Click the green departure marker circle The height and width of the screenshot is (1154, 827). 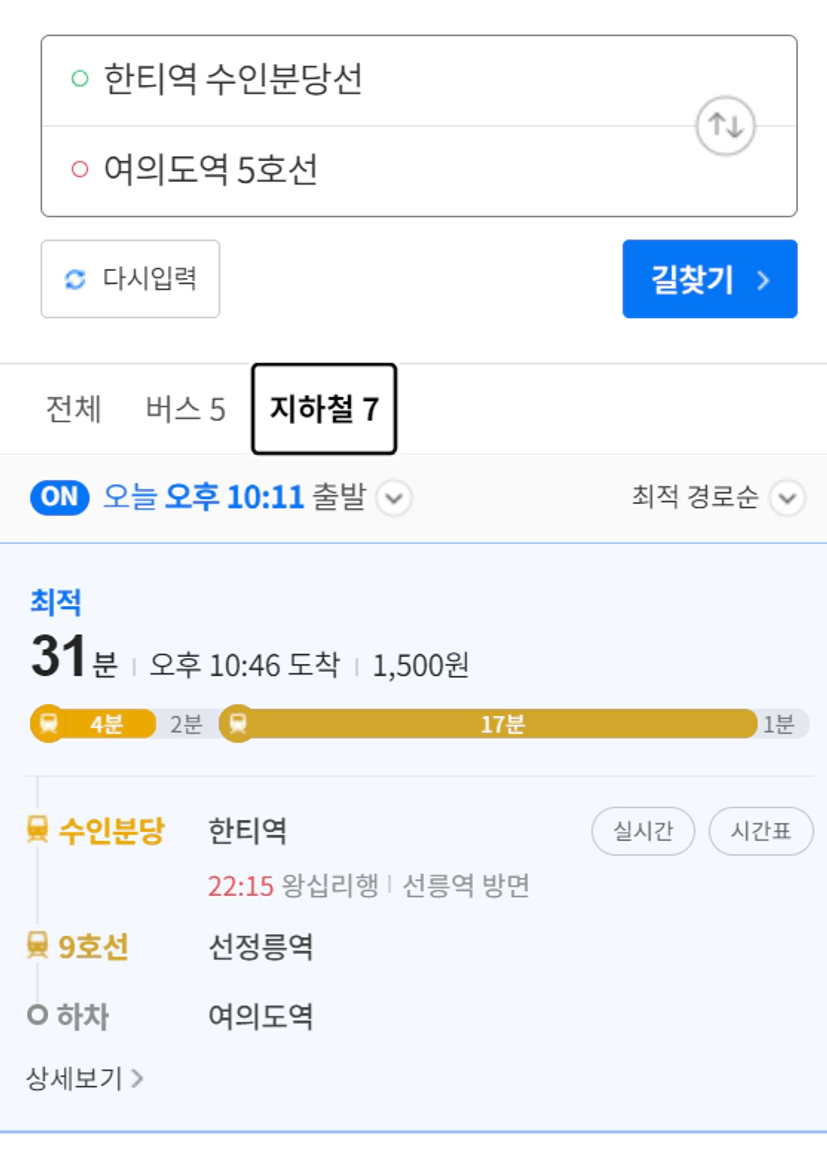pyautogui.click(x=79, y=78)
